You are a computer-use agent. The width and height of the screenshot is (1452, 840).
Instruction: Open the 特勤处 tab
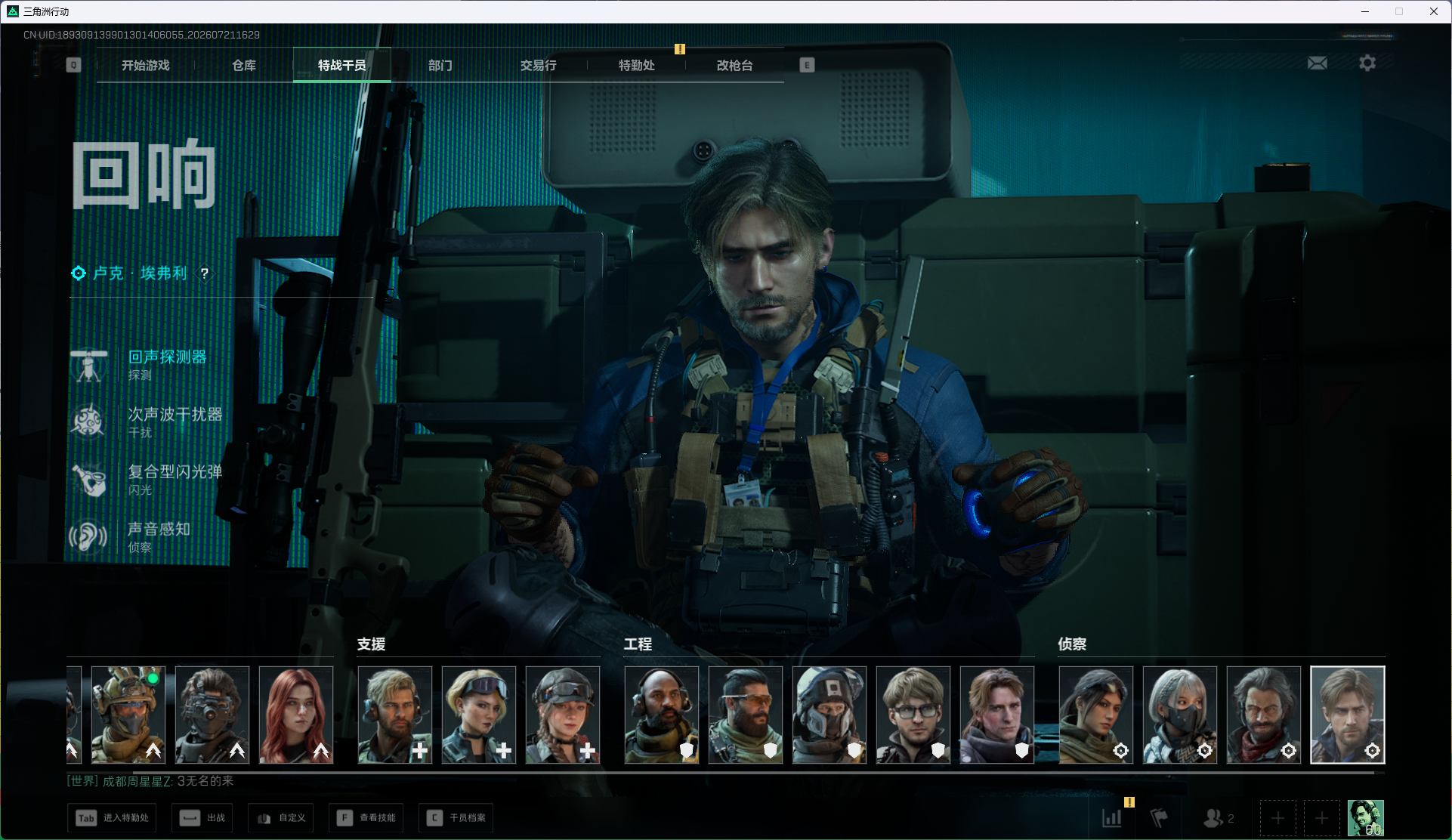point(637,66)
